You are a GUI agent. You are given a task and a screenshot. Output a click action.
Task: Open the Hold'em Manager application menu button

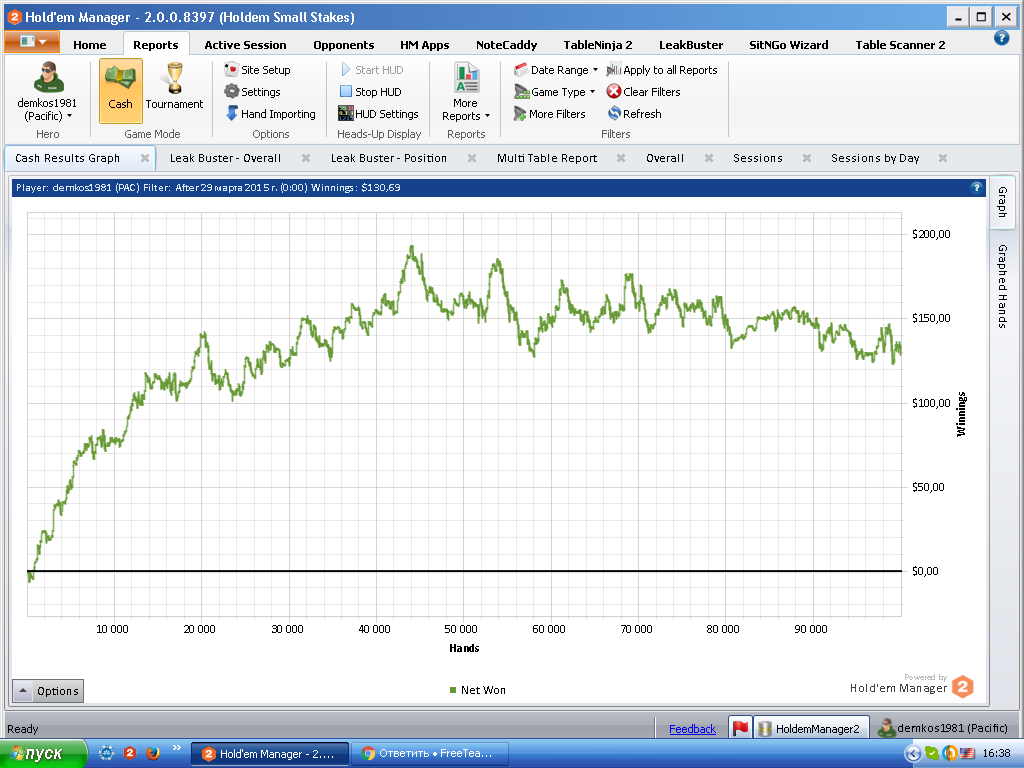(x=32, y=42)
